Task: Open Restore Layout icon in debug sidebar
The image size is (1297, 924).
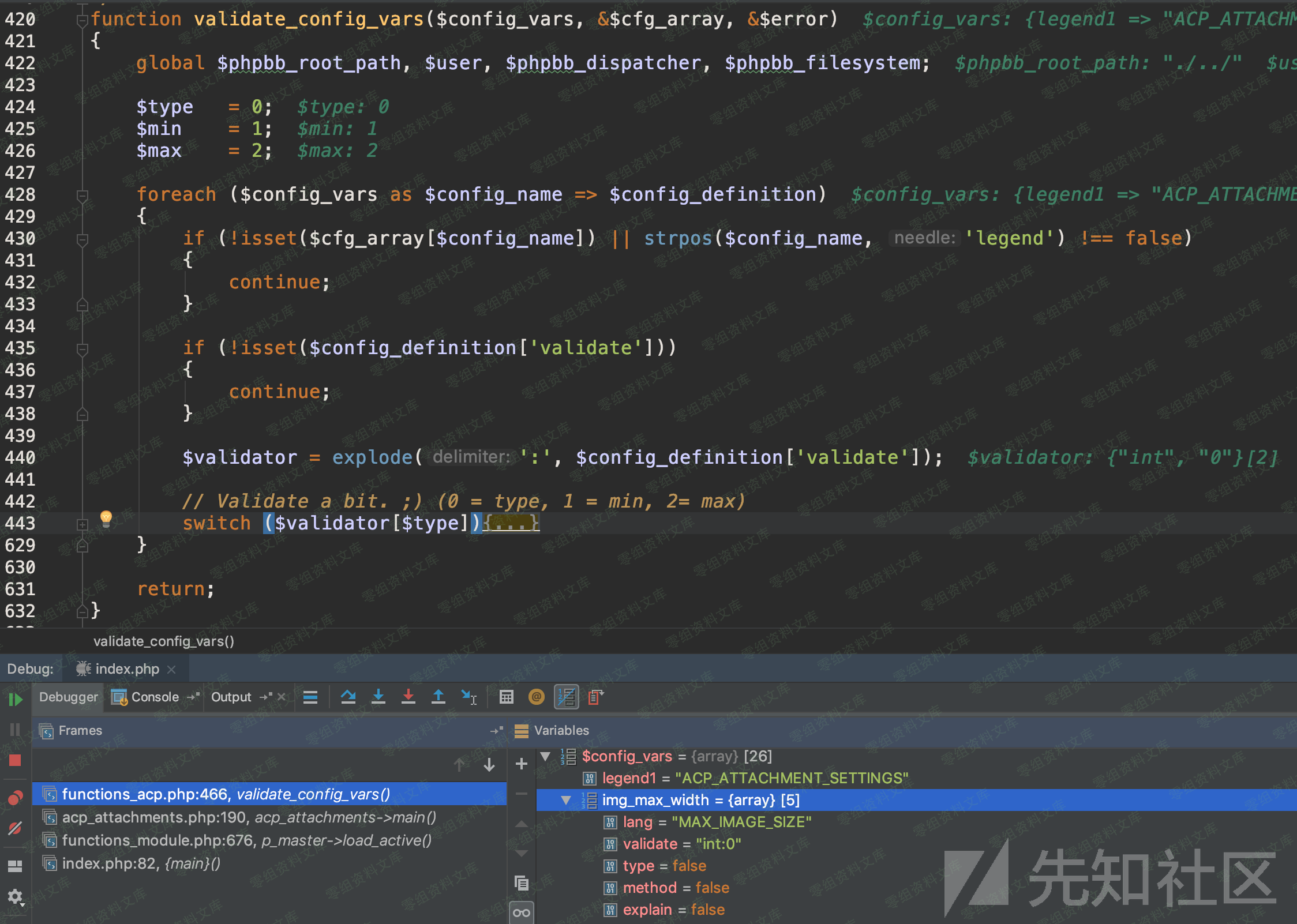Action: (x=16, y=866)
